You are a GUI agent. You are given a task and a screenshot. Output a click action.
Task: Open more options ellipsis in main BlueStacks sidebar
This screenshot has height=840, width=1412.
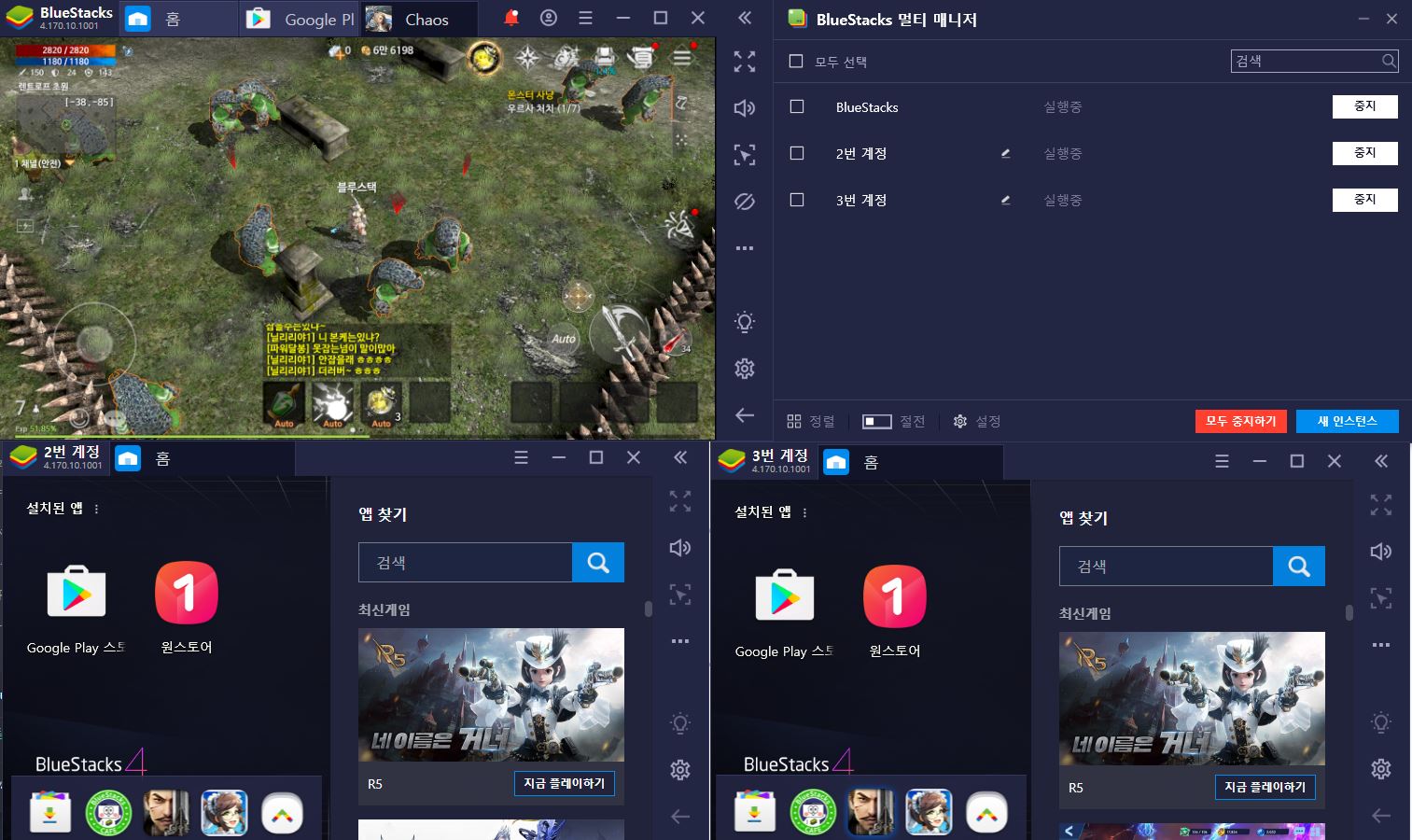click(745, 248)
